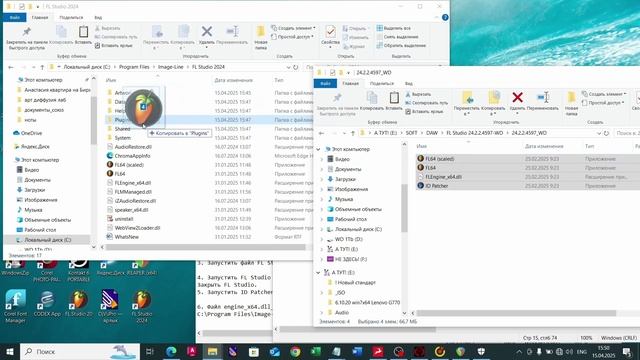The height and width of the screenshot is (360, 640).
Task: Click Paste clipboard icon in 24.2.2.4597_WO window
Action: (394, 98)
